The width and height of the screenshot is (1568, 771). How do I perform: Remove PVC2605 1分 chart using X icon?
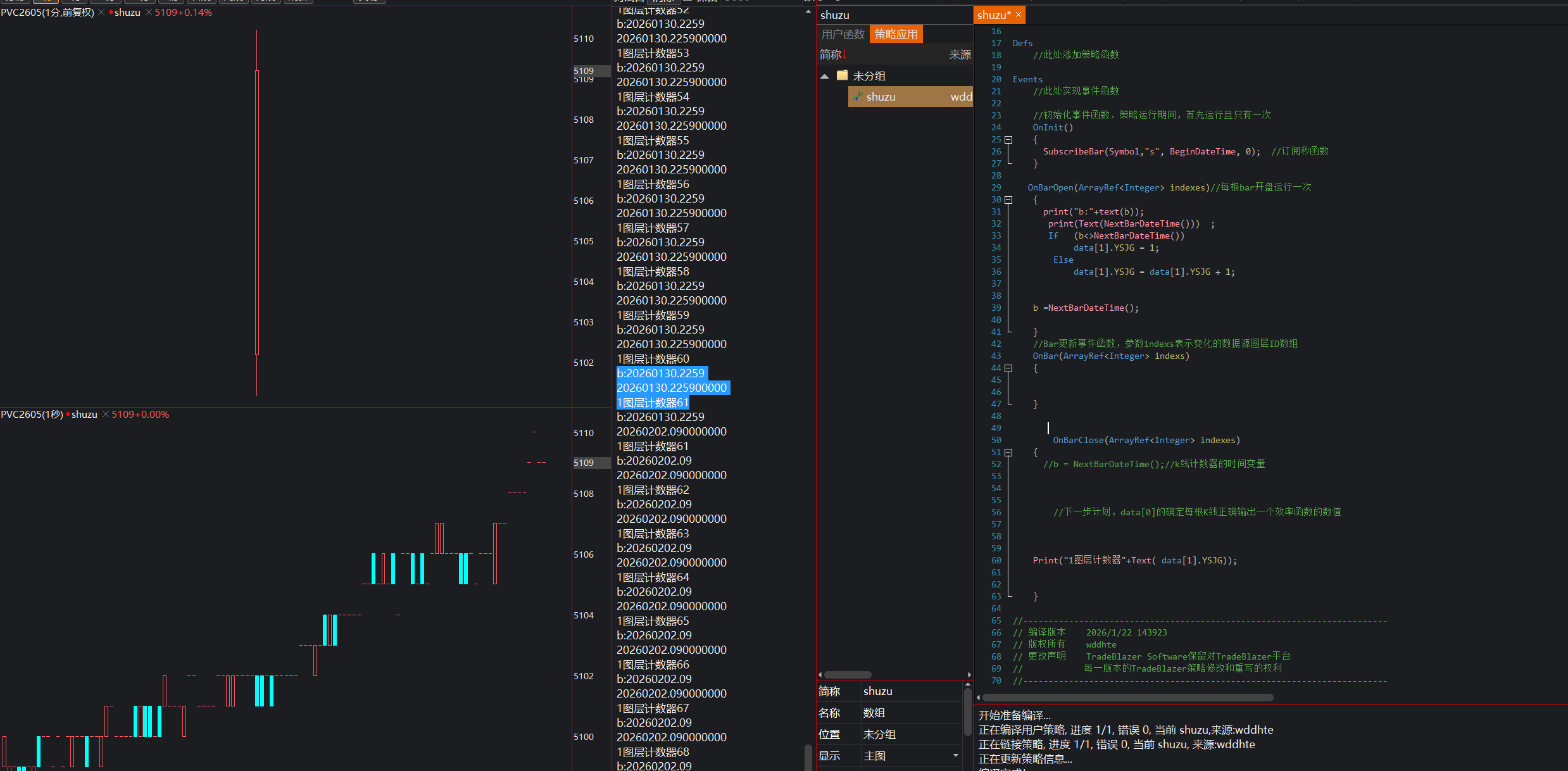(x=101, y=13)
